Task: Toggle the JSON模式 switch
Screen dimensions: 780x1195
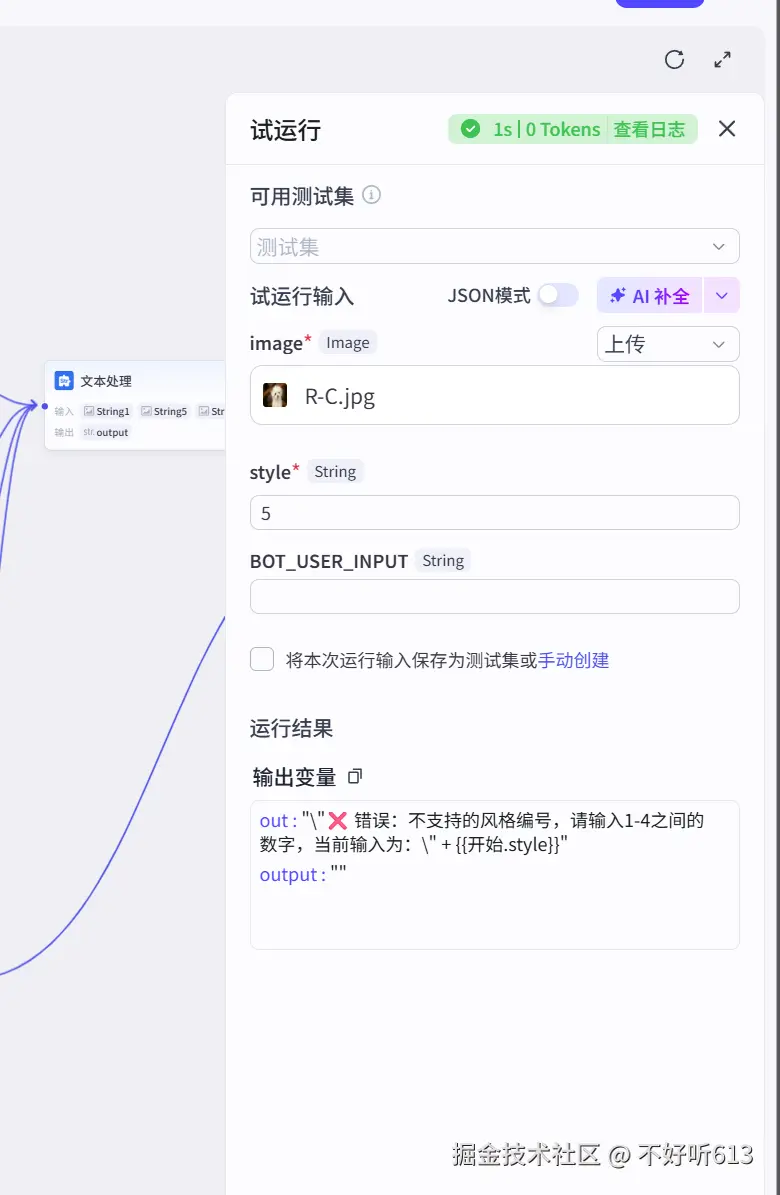Action: point(557,295)
